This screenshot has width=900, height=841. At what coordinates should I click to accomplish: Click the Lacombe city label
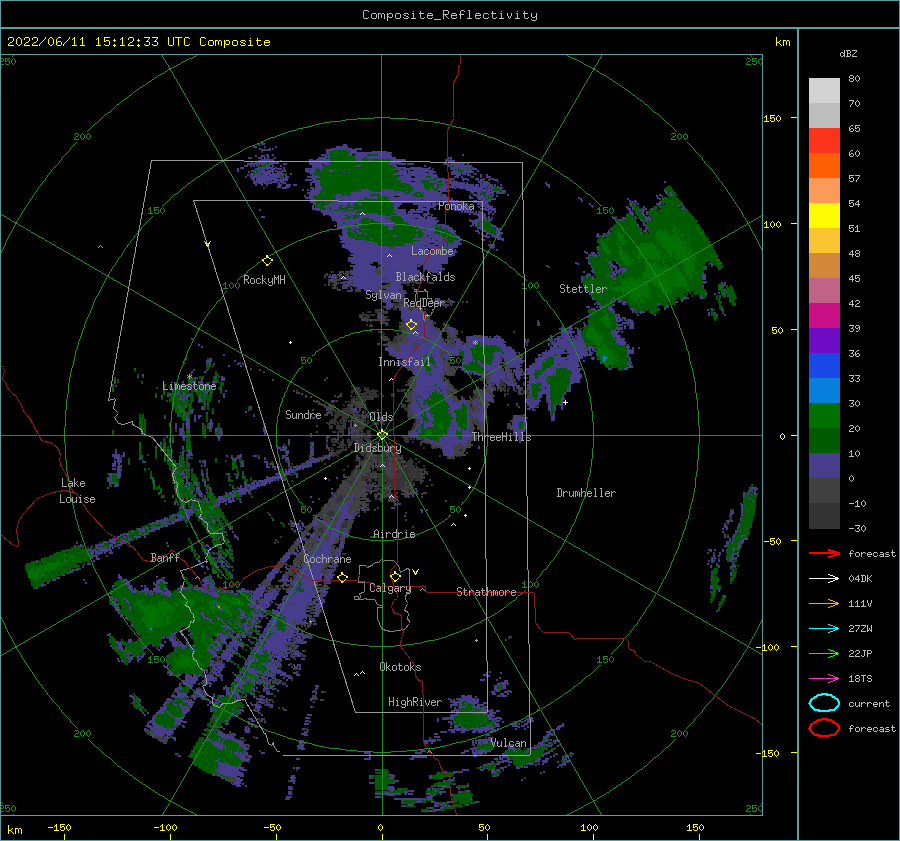[x=432, y=251]
